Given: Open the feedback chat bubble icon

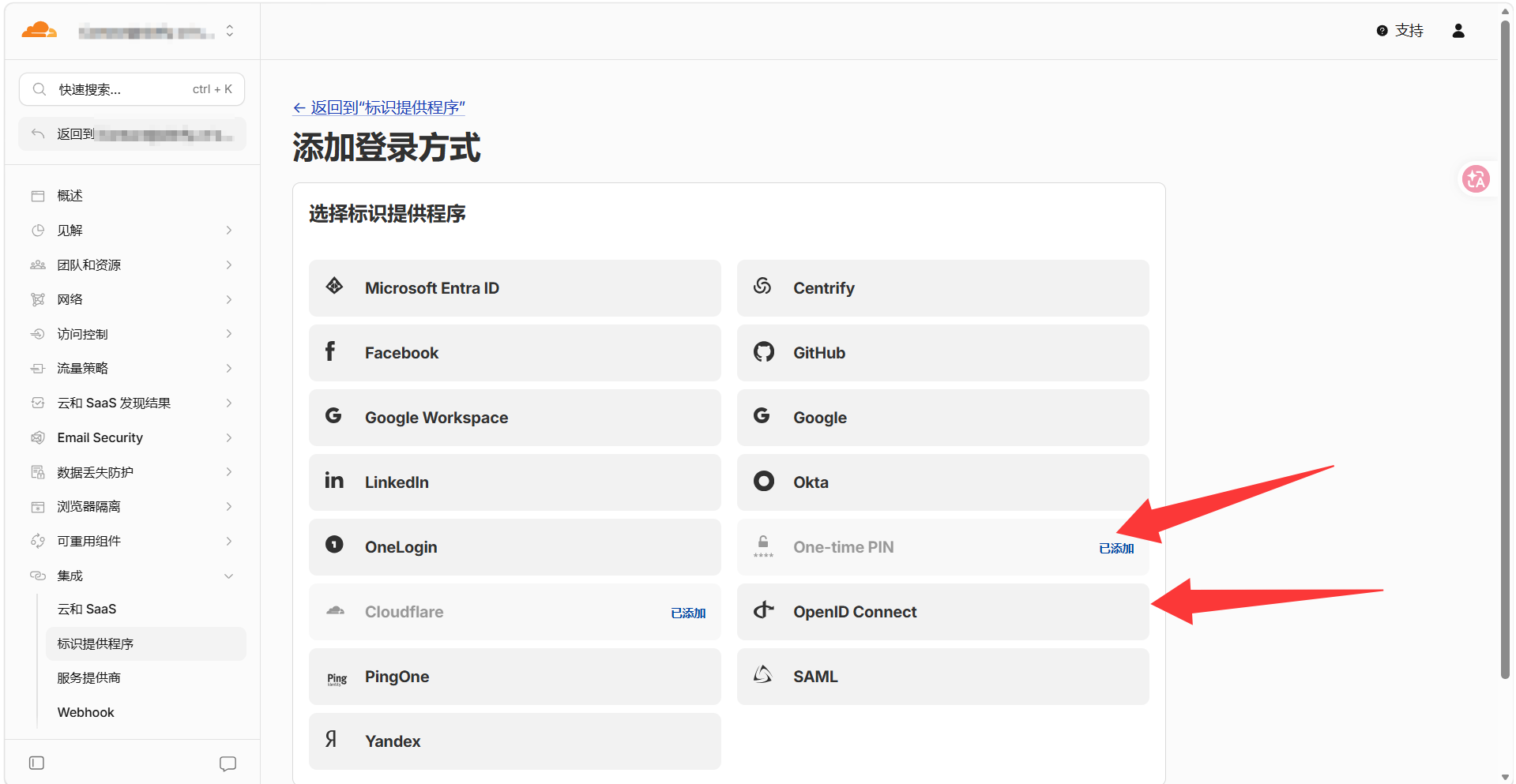Looking at the screenshot, I should coord(228,763).
